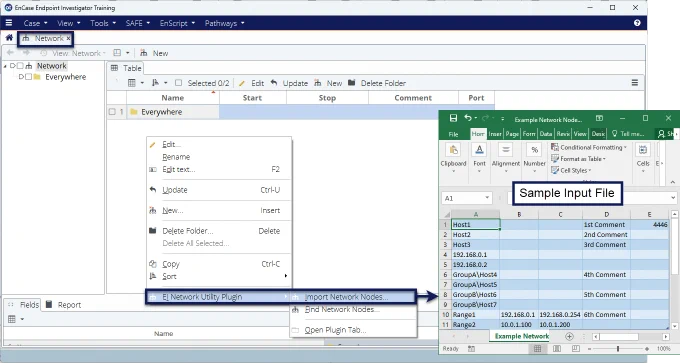The image size is (680, 363).
Task: Open the Case menu
Action: coord(36,23)
